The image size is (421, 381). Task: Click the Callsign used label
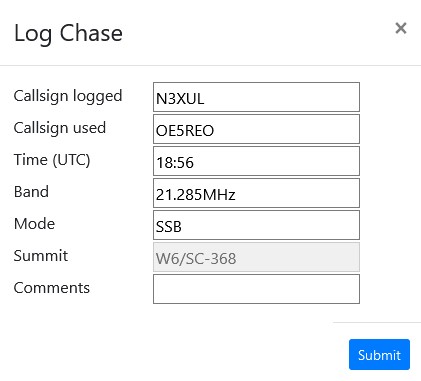point(60,128)
